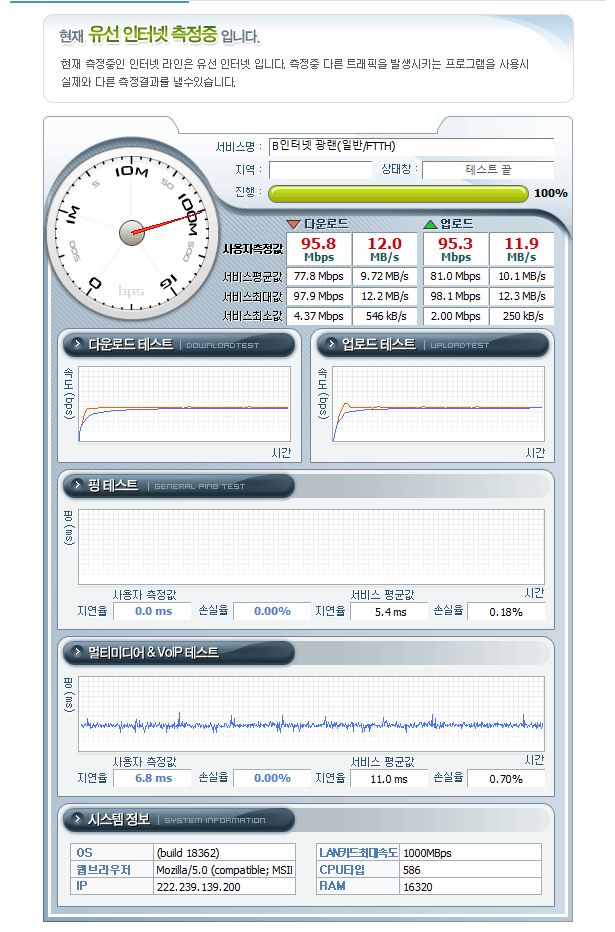Click the green 업로드 triangle icon
Viewport: 615px width, 932px height.
[430, 224]
